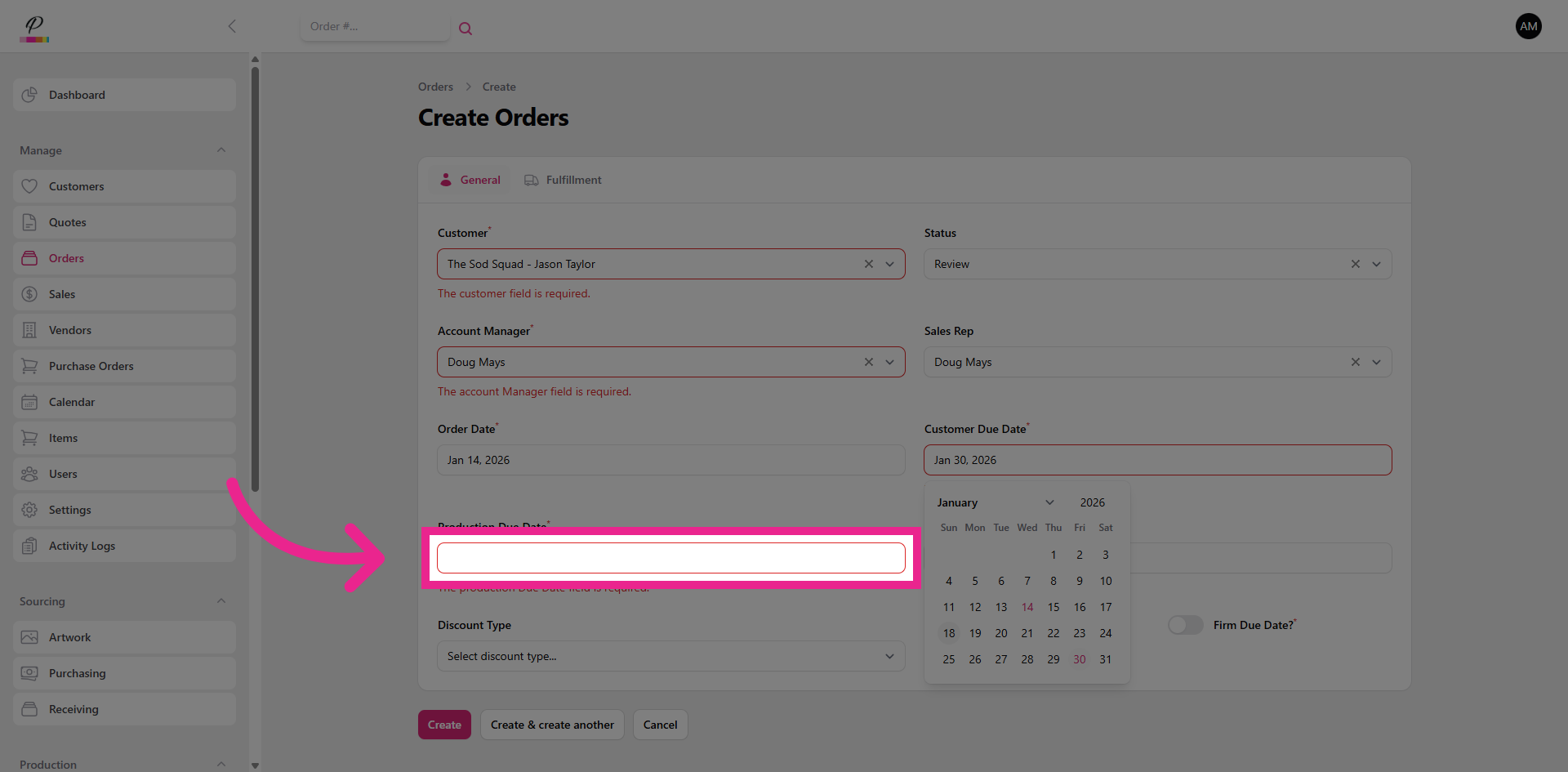This screenshot has height=772, width=1568.
Task: Toggle the Firm Due Date switch
Action: (1185, 625)
